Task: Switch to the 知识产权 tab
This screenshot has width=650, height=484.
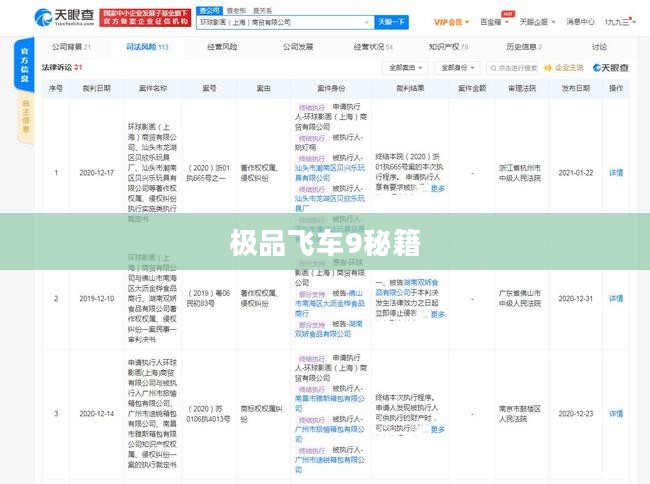Action: [x=449, y=47]
